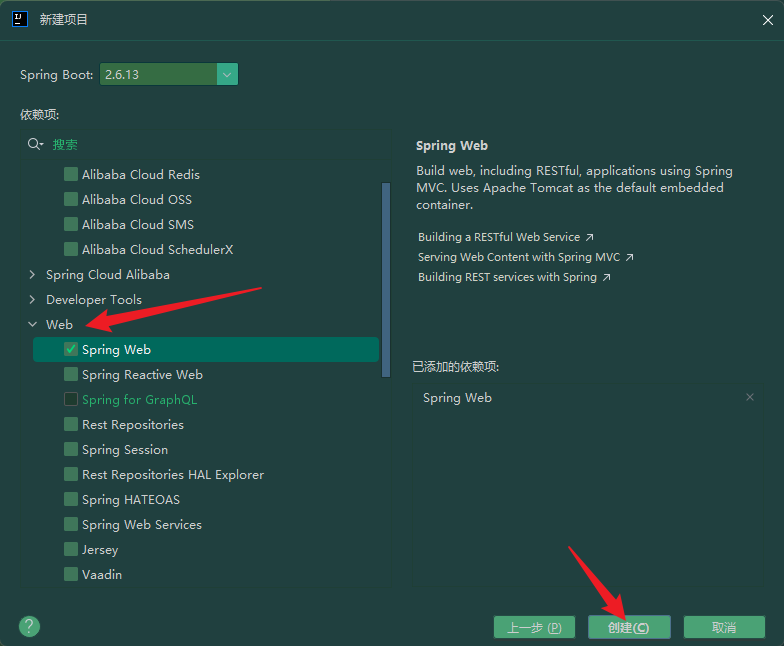Open external link arrow for Building a RESTful Web Service

(590, 237)
